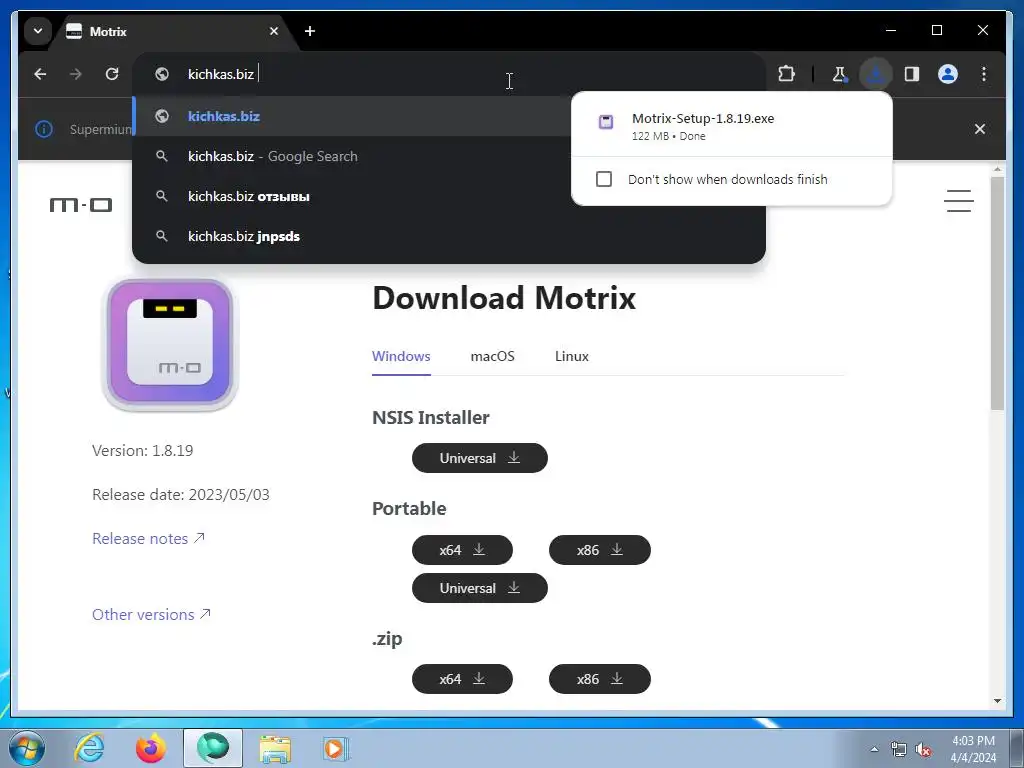Switch to the Linux tab

pos(572,357)
